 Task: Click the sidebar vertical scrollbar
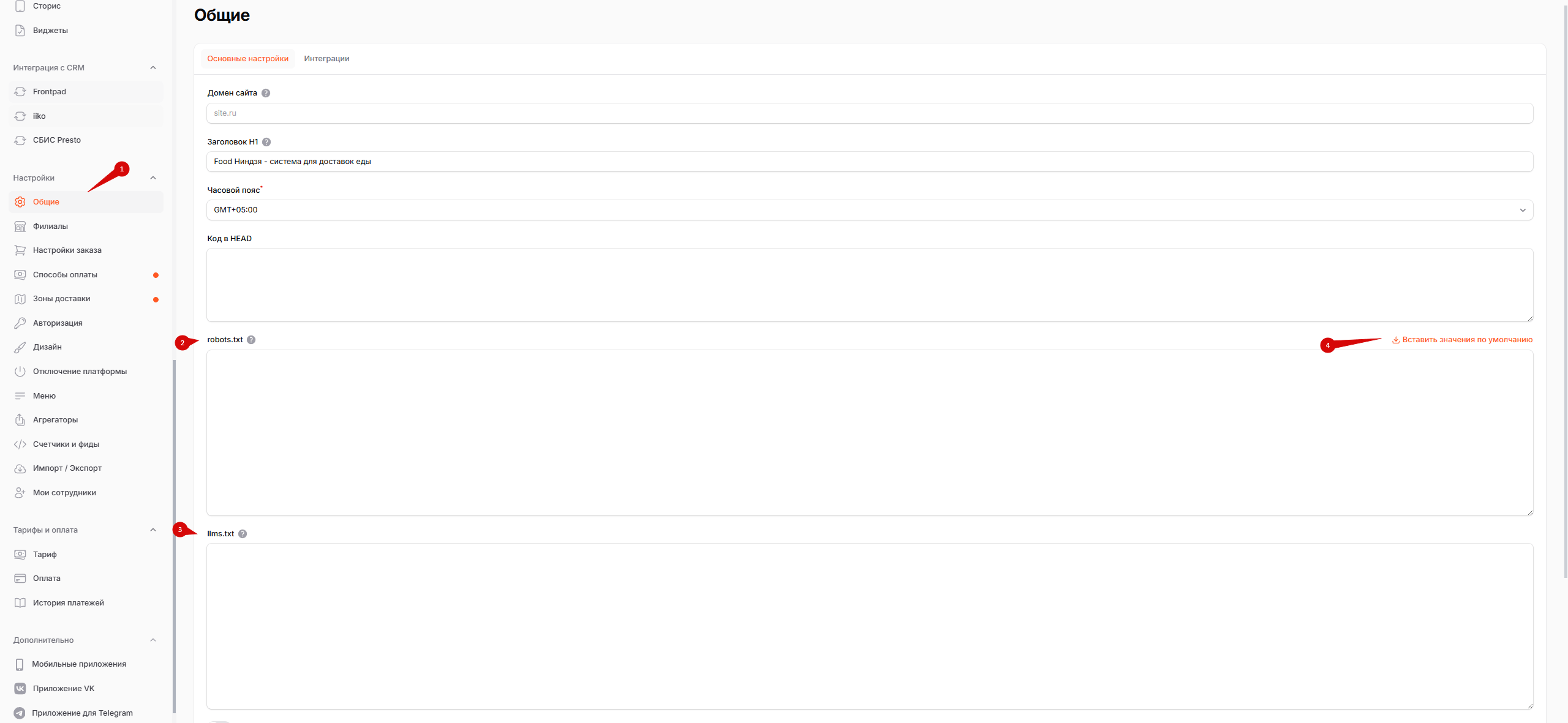point(174,536)
